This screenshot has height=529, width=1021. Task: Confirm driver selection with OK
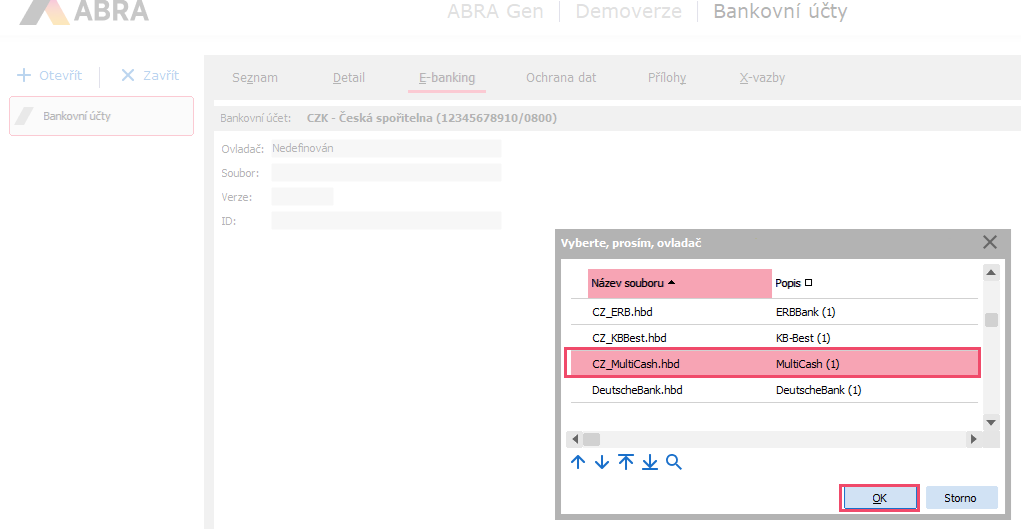[879, 498]
